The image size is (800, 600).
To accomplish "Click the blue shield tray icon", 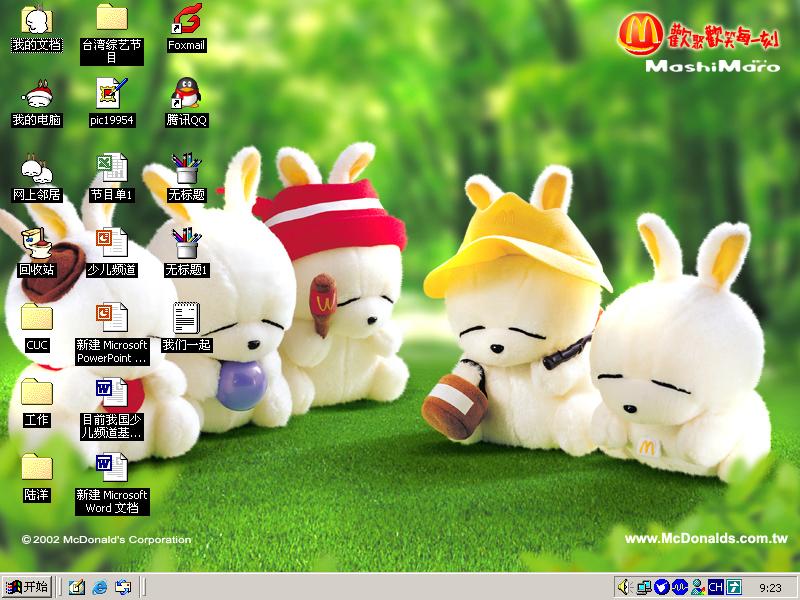I will [661, 588].
